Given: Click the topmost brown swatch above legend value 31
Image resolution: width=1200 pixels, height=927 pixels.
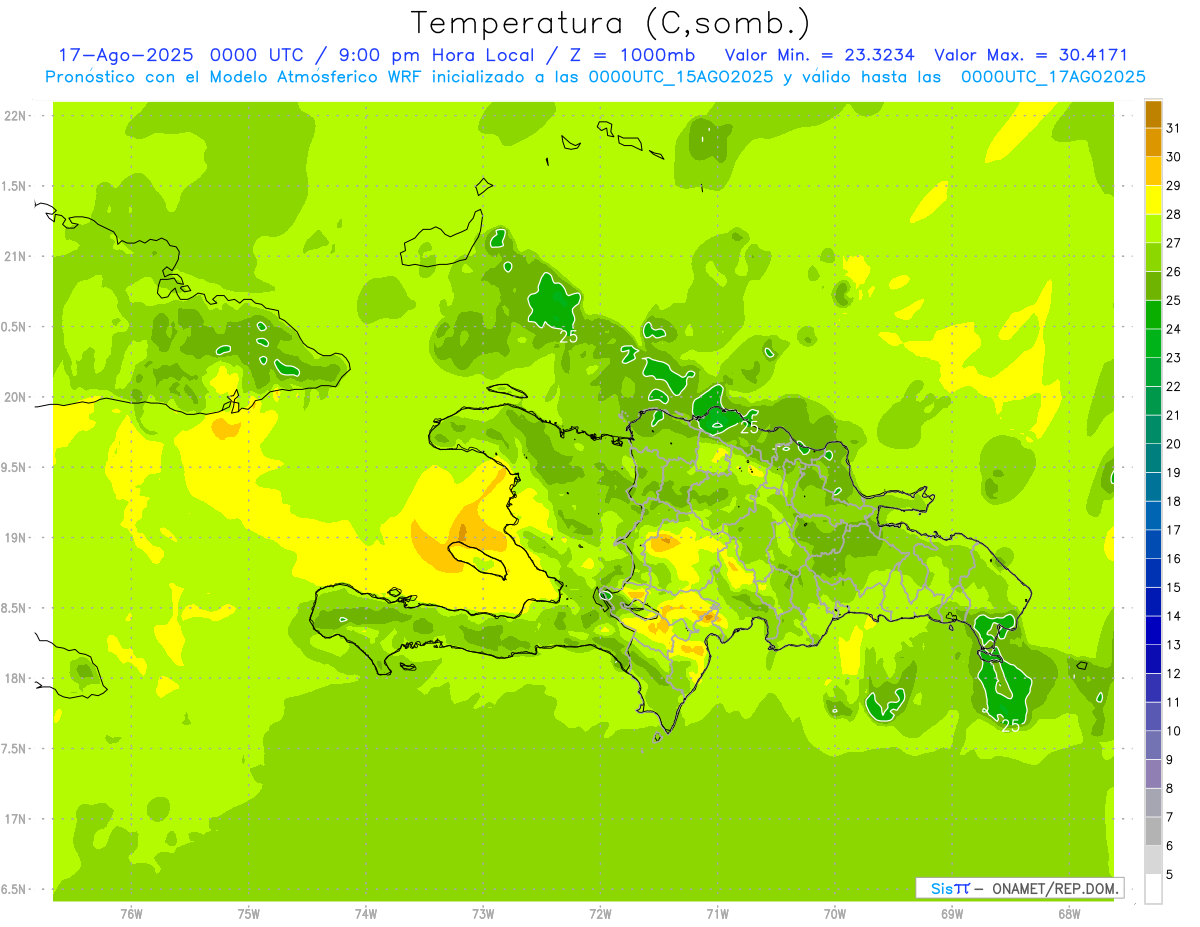Looking at the screenshot, I should click(1153, 114).
